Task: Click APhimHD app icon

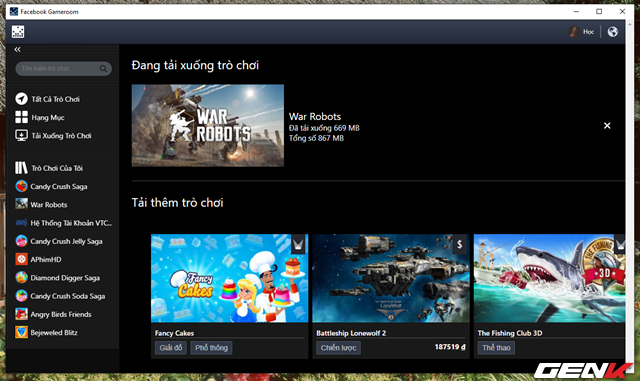Action: 21,259
